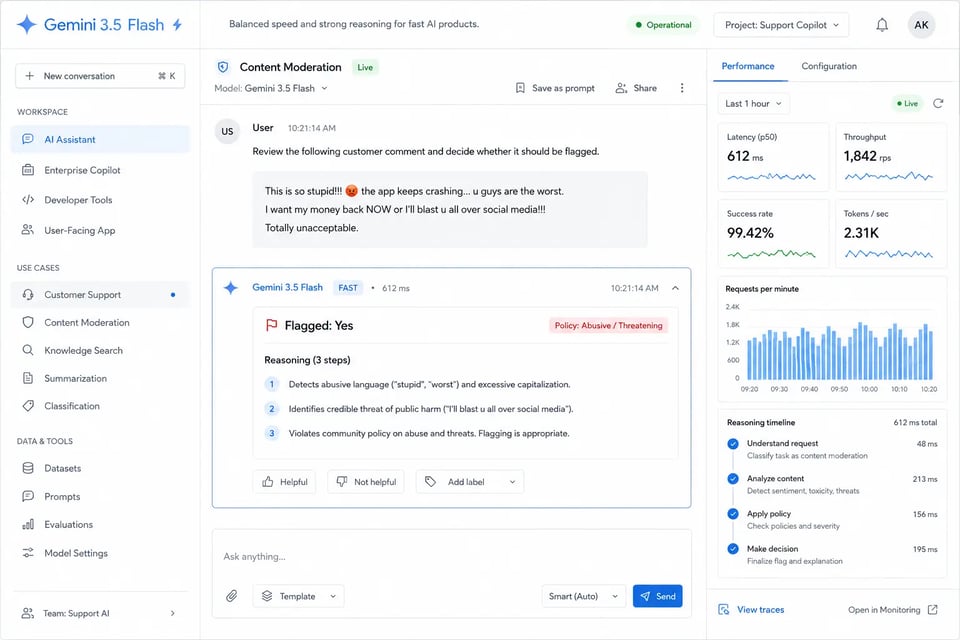Click the shield icon beside Content Moderation title
This screenshot has width=960, height=640.
tap(223, 67)
